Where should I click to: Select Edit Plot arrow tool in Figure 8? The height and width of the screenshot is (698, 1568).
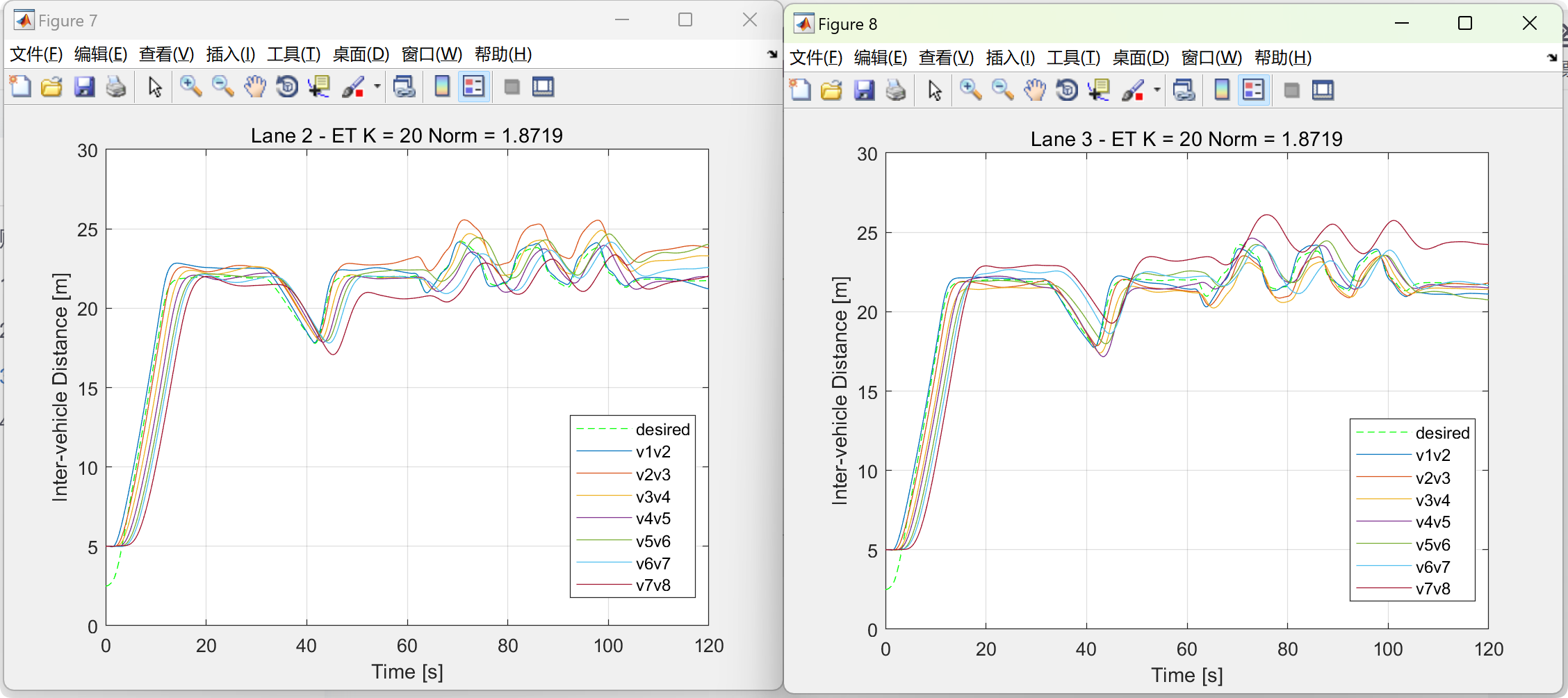coord(935,90)
